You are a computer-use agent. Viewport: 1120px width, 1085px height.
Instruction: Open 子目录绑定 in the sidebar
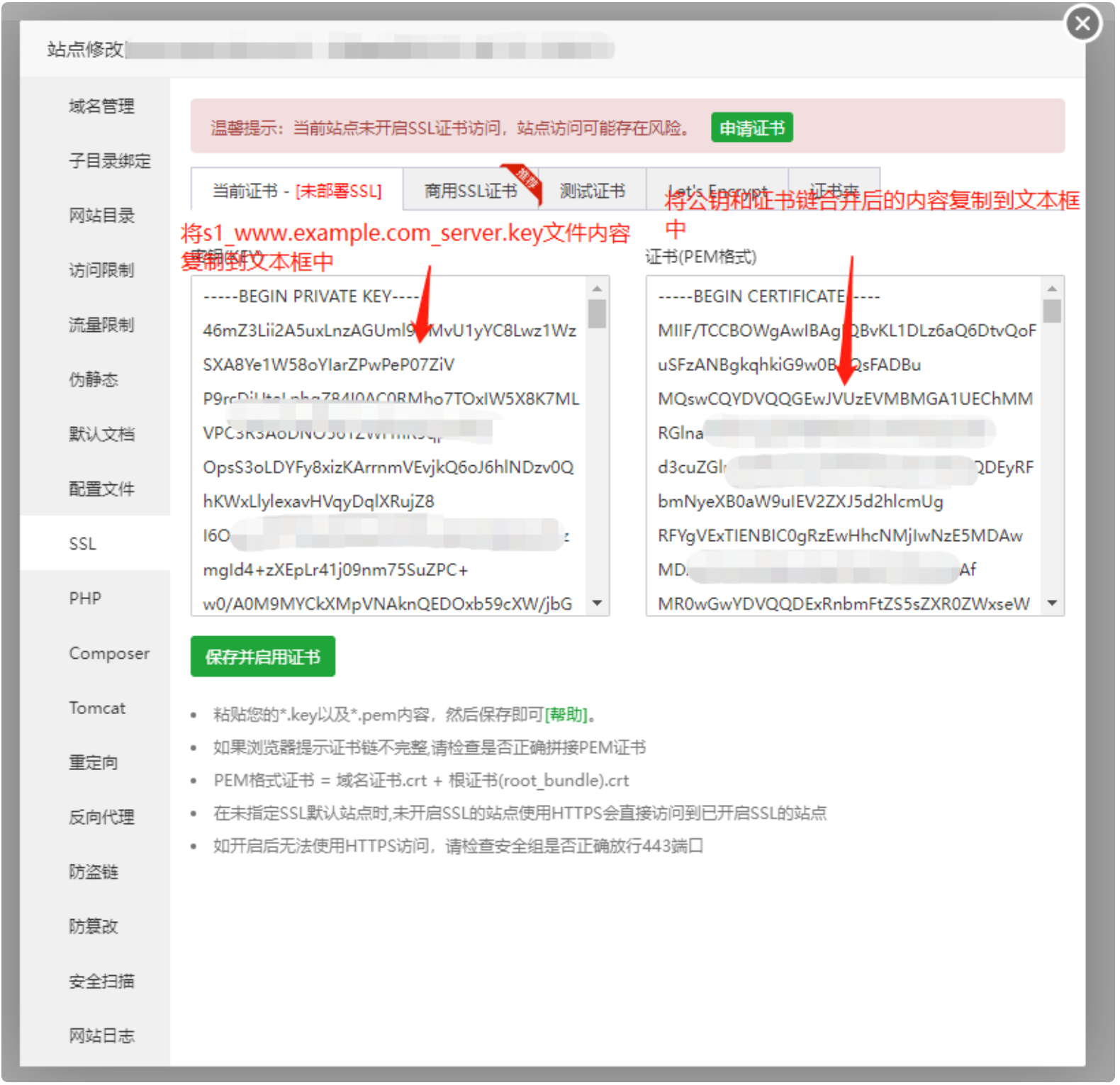click(x=109, y=161)
